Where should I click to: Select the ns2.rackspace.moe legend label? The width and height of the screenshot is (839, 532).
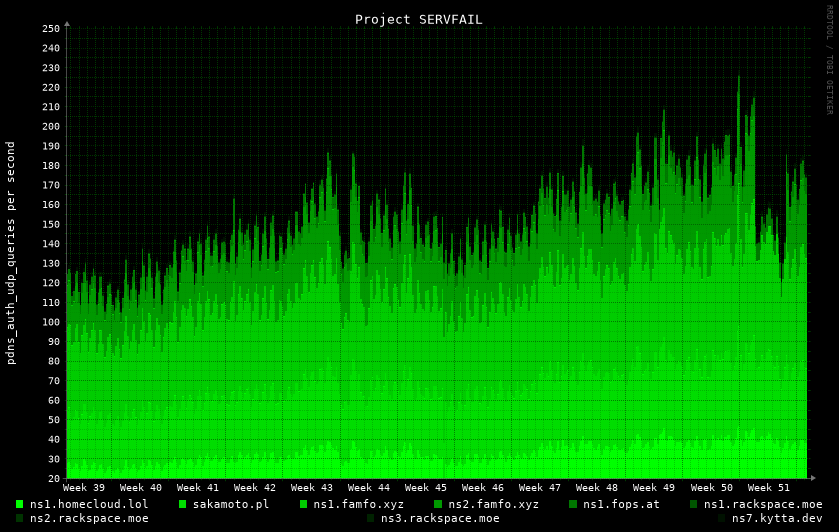point(89,518)
